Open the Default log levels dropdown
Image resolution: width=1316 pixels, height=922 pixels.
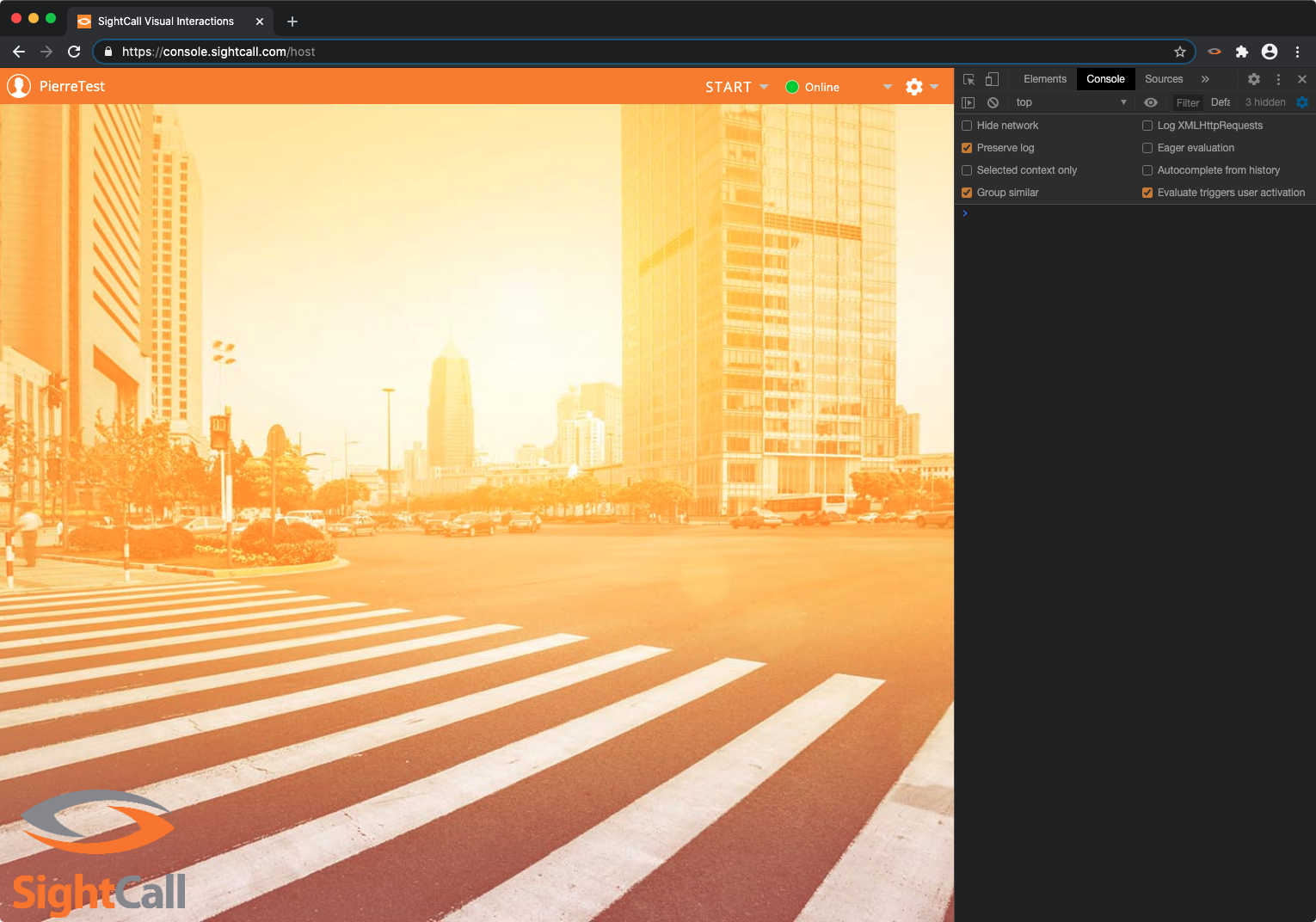pyautogui.click(x=1221, y=102)
